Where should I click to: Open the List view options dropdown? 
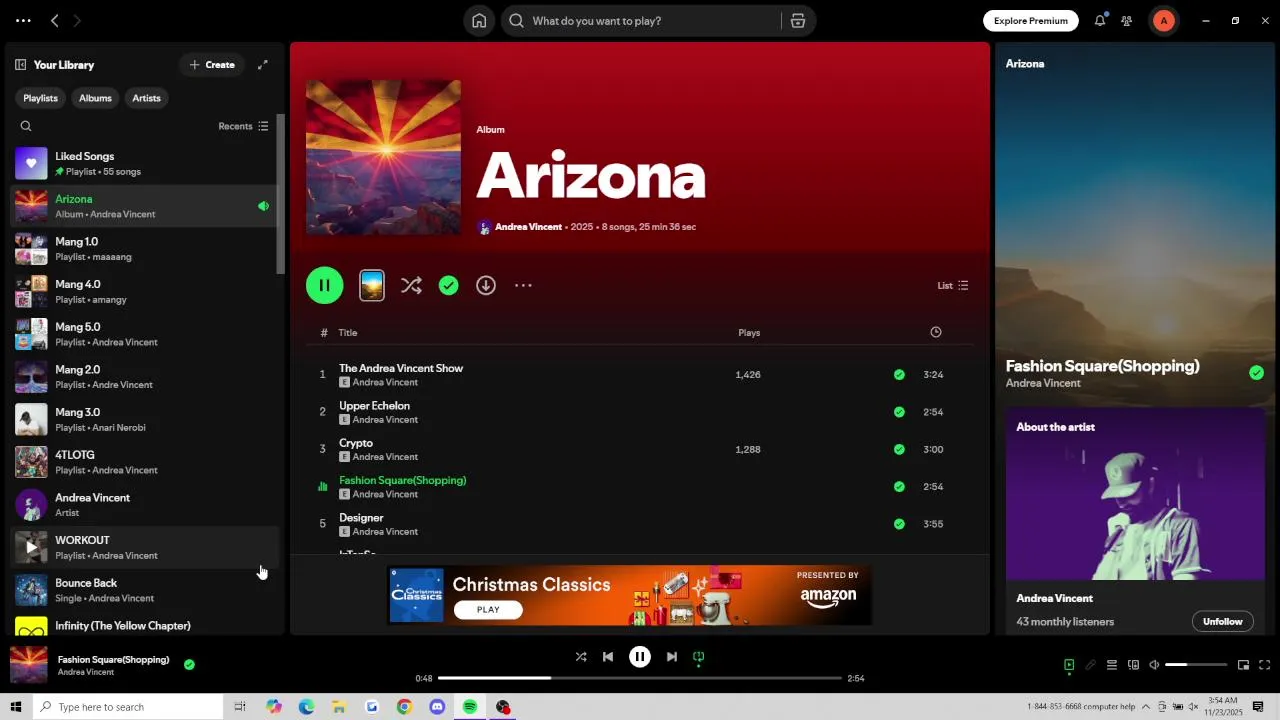click(x=953, y=286)
